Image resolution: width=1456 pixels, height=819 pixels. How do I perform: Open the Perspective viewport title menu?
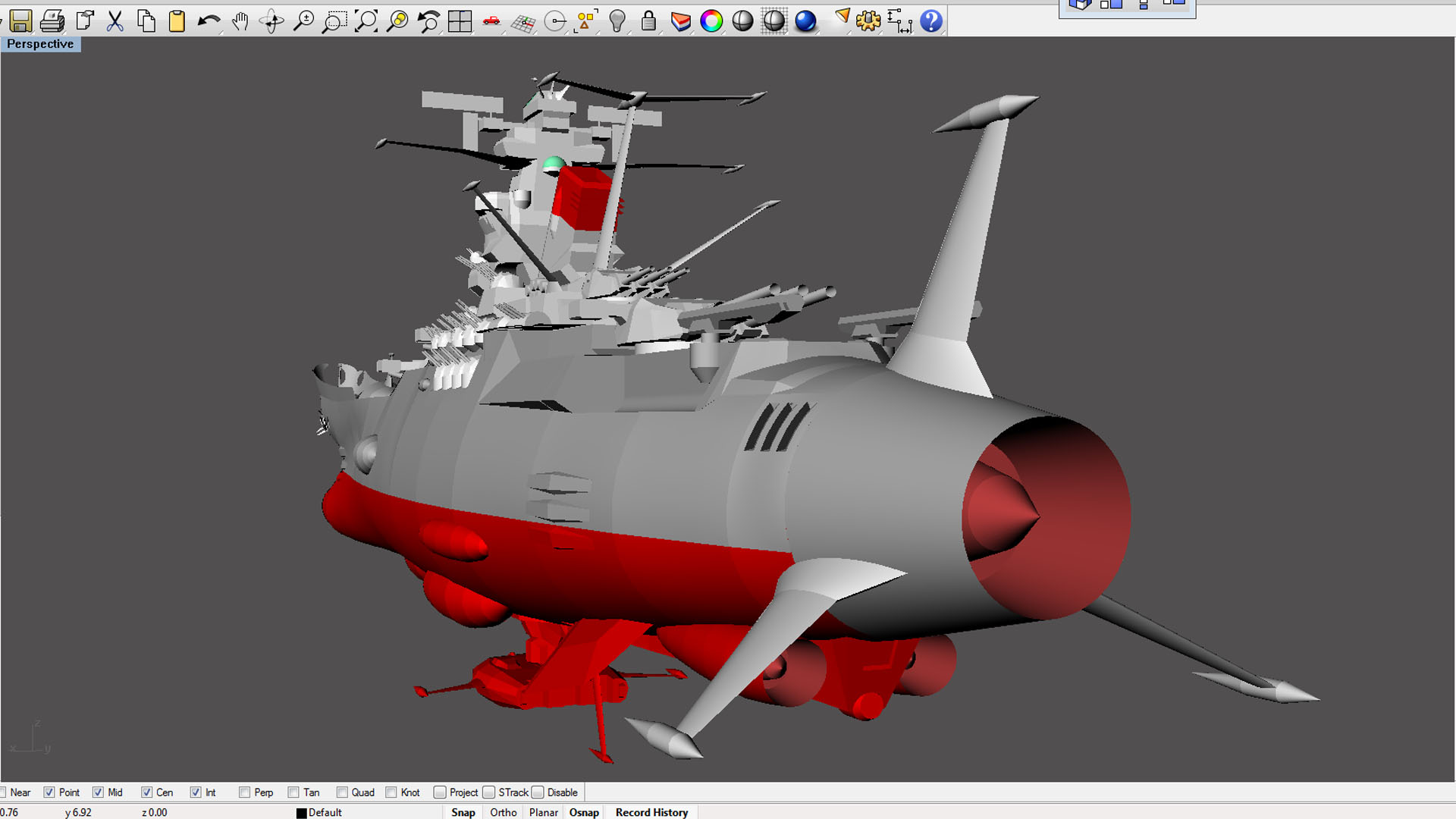pyautogui.click(x=40, y=44)
